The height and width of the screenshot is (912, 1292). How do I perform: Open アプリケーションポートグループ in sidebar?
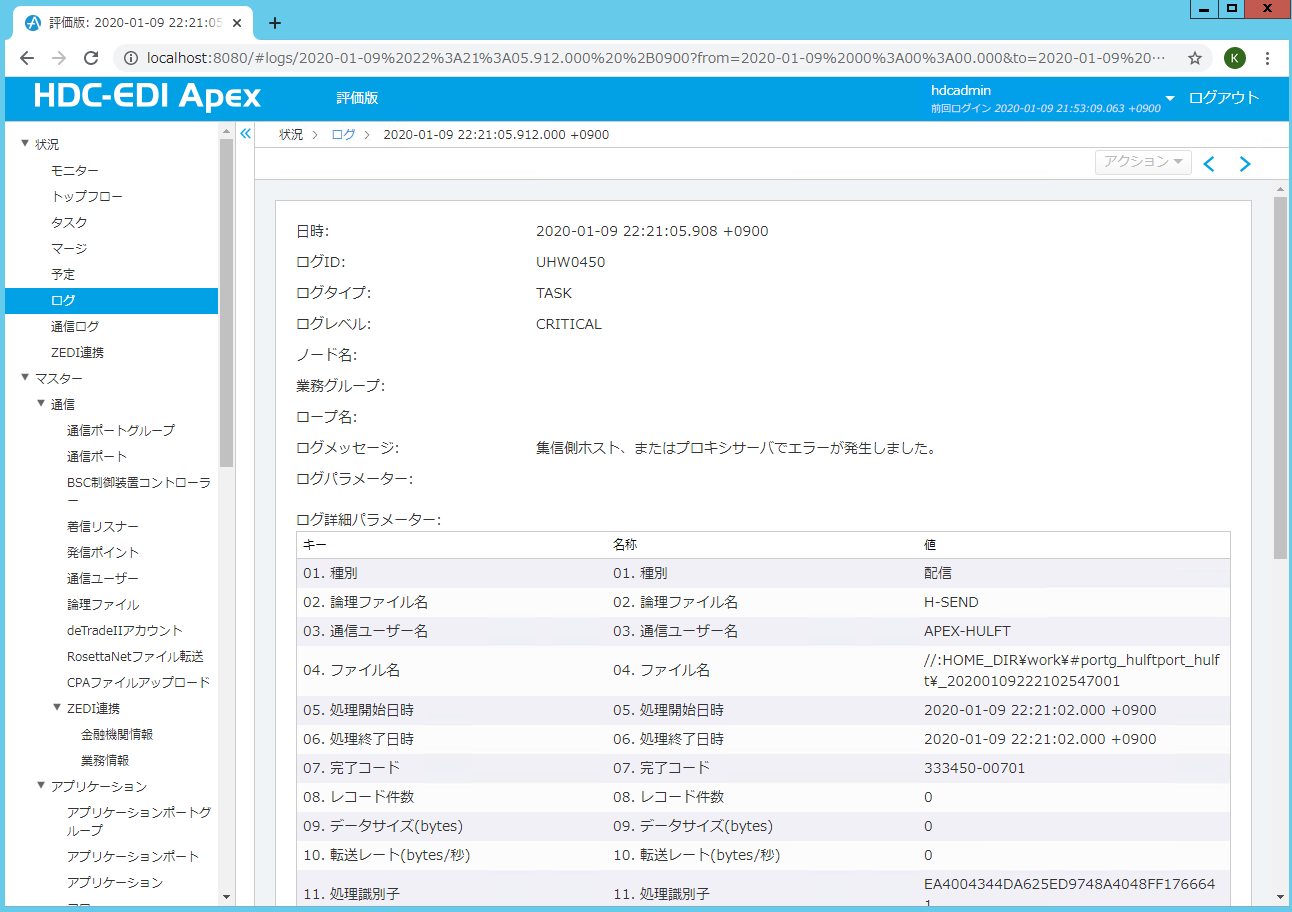(139, 821)
